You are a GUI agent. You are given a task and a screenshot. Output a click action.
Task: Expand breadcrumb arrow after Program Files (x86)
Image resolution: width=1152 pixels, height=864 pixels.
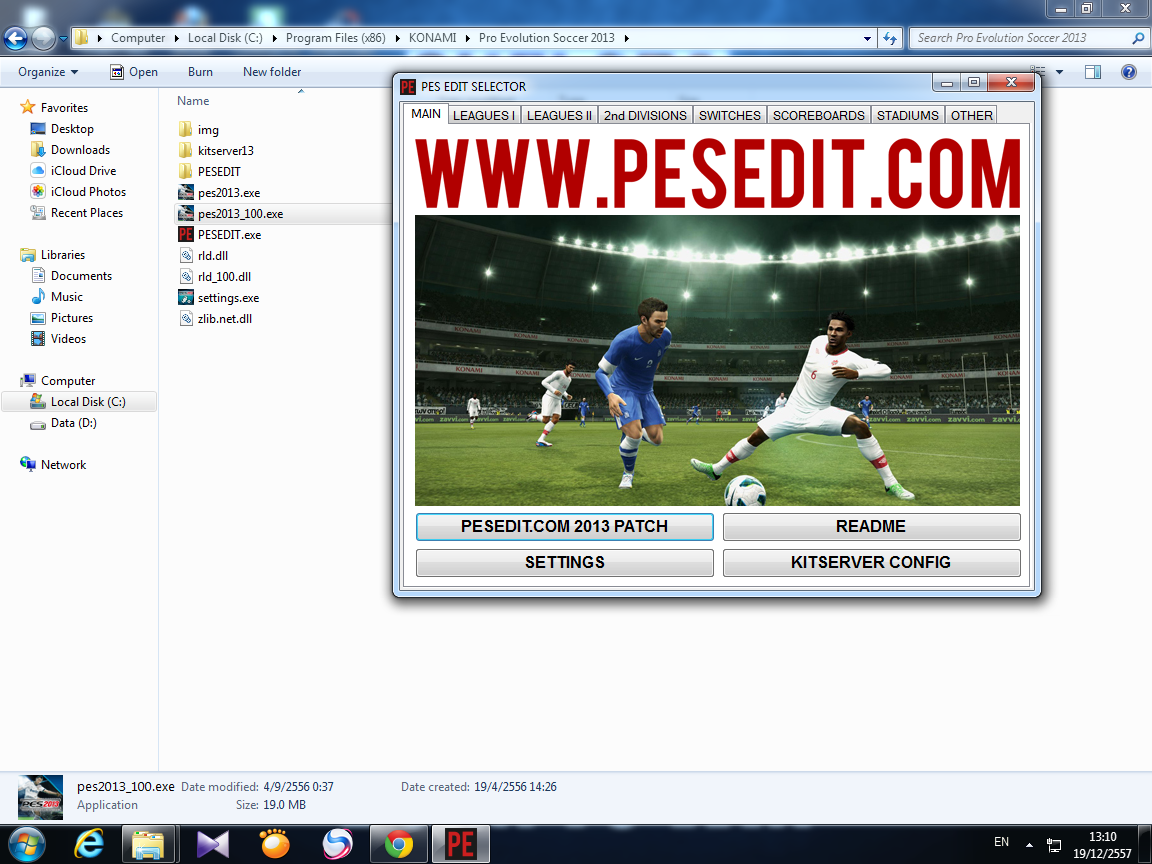pyautogui.click(x=397, y=38)
